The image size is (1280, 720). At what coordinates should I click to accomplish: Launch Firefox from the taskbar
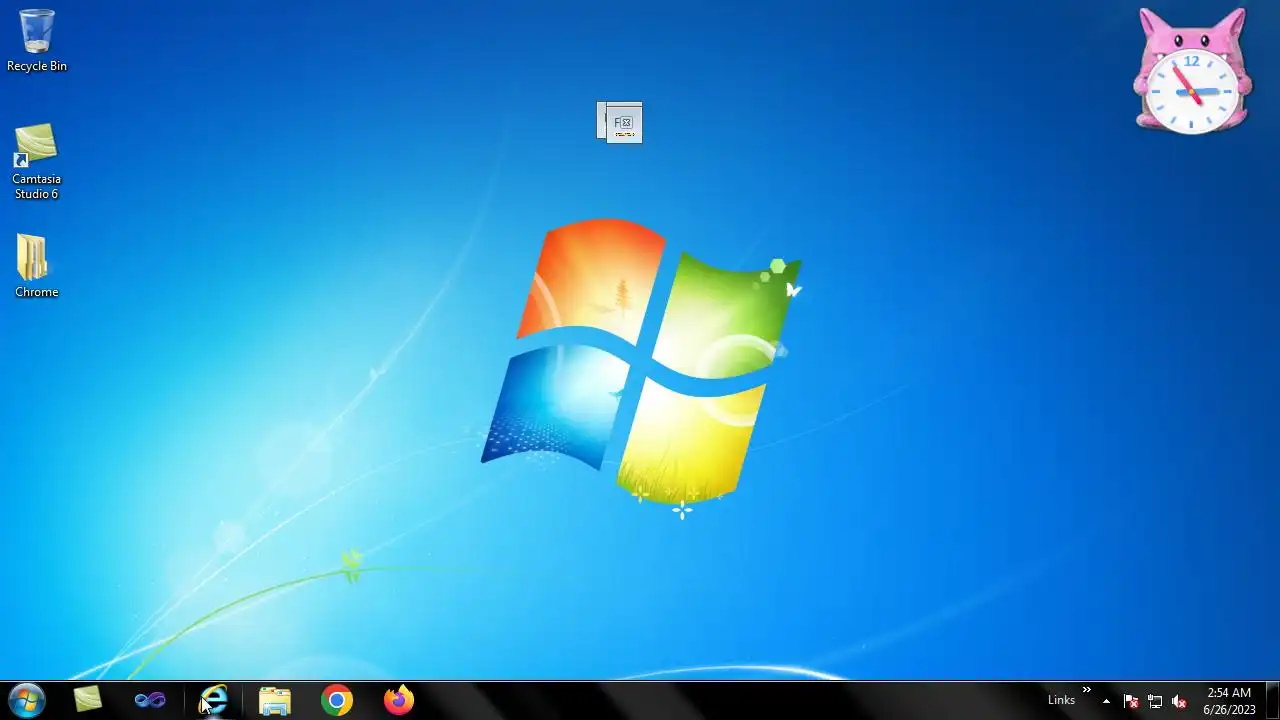click(x=399, y=700)
